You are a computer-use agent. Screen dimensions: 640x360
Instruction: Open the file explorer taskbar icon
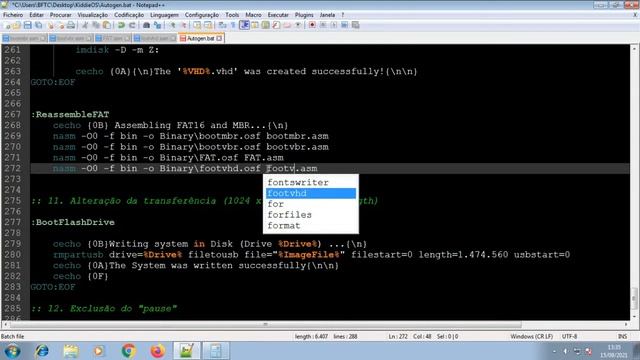coord(71,351)
